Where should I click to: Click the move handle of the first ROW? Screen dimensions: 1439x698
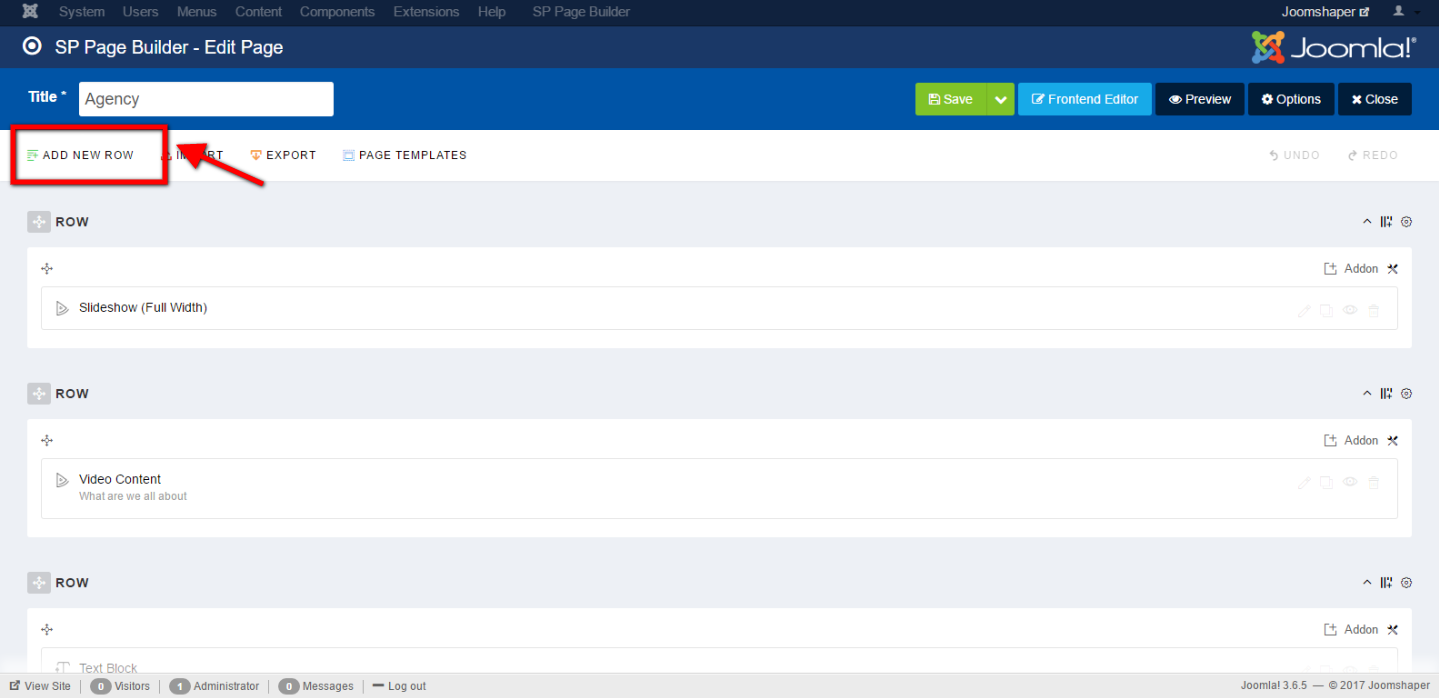[x=39, y=222]
